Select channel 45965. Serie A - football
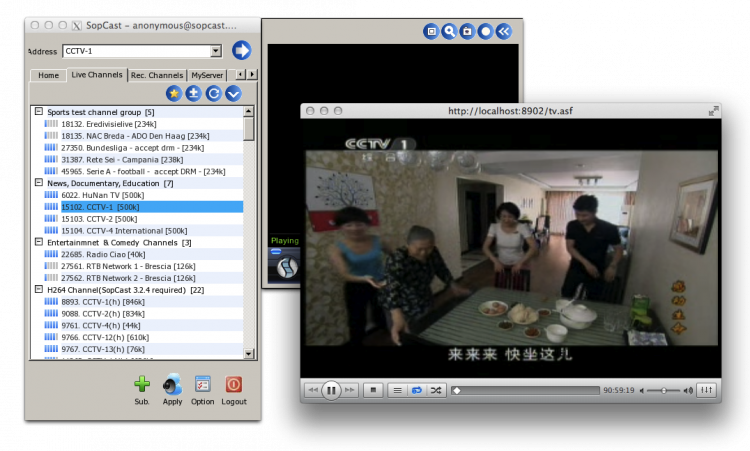This screenshot has height=451, width=750. tap(143, 171)
